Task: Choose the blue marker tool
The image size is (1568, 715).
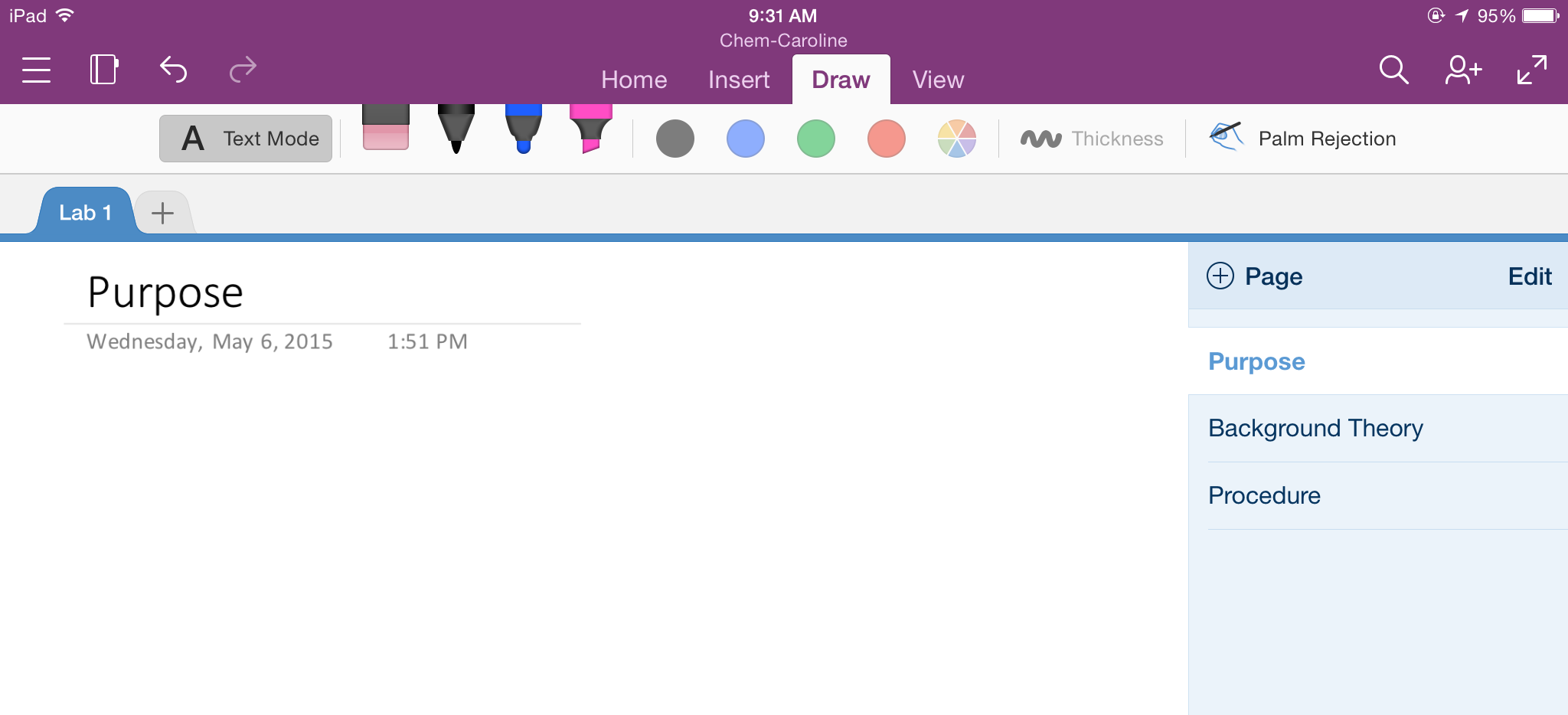Action: (524, 129)
